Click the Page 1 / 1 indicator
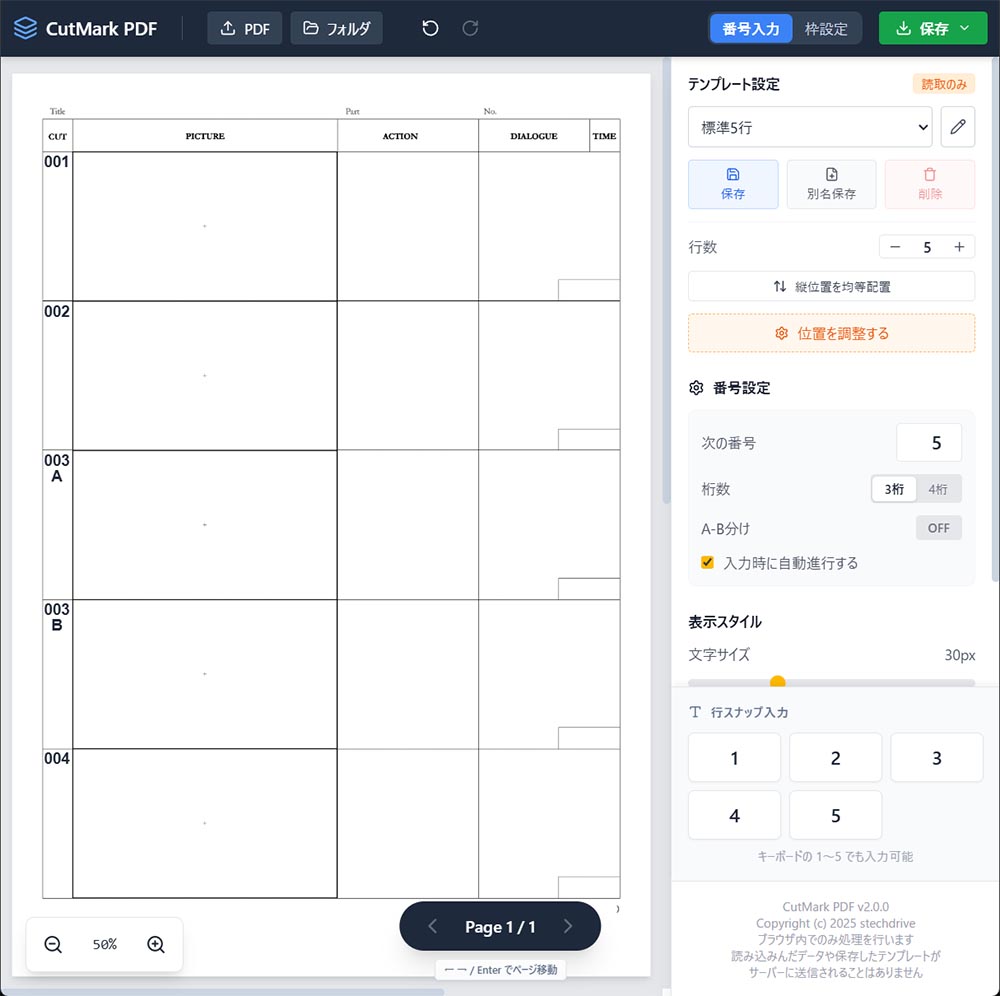 pos(500,926)
